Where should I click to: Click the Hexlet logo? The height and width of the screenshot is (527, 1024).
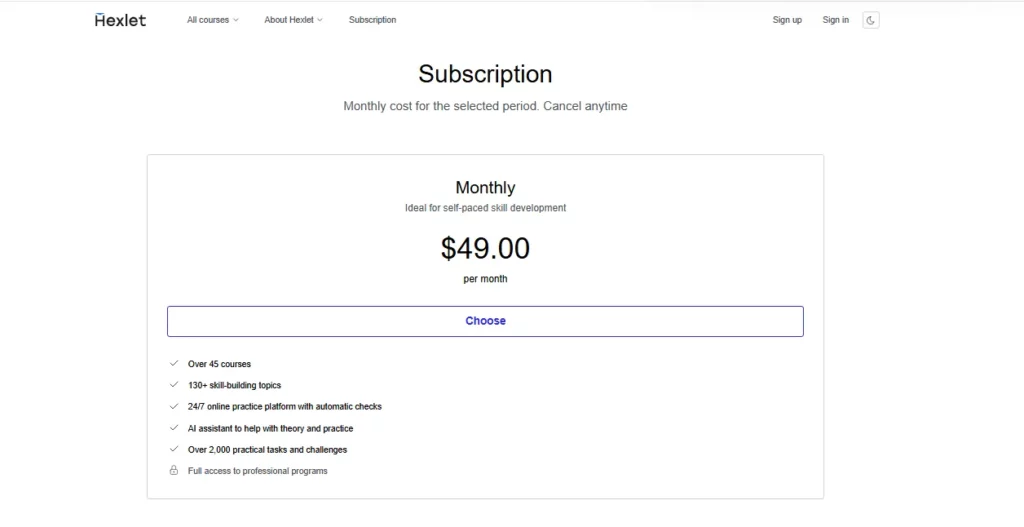click(x=121, y=20)
